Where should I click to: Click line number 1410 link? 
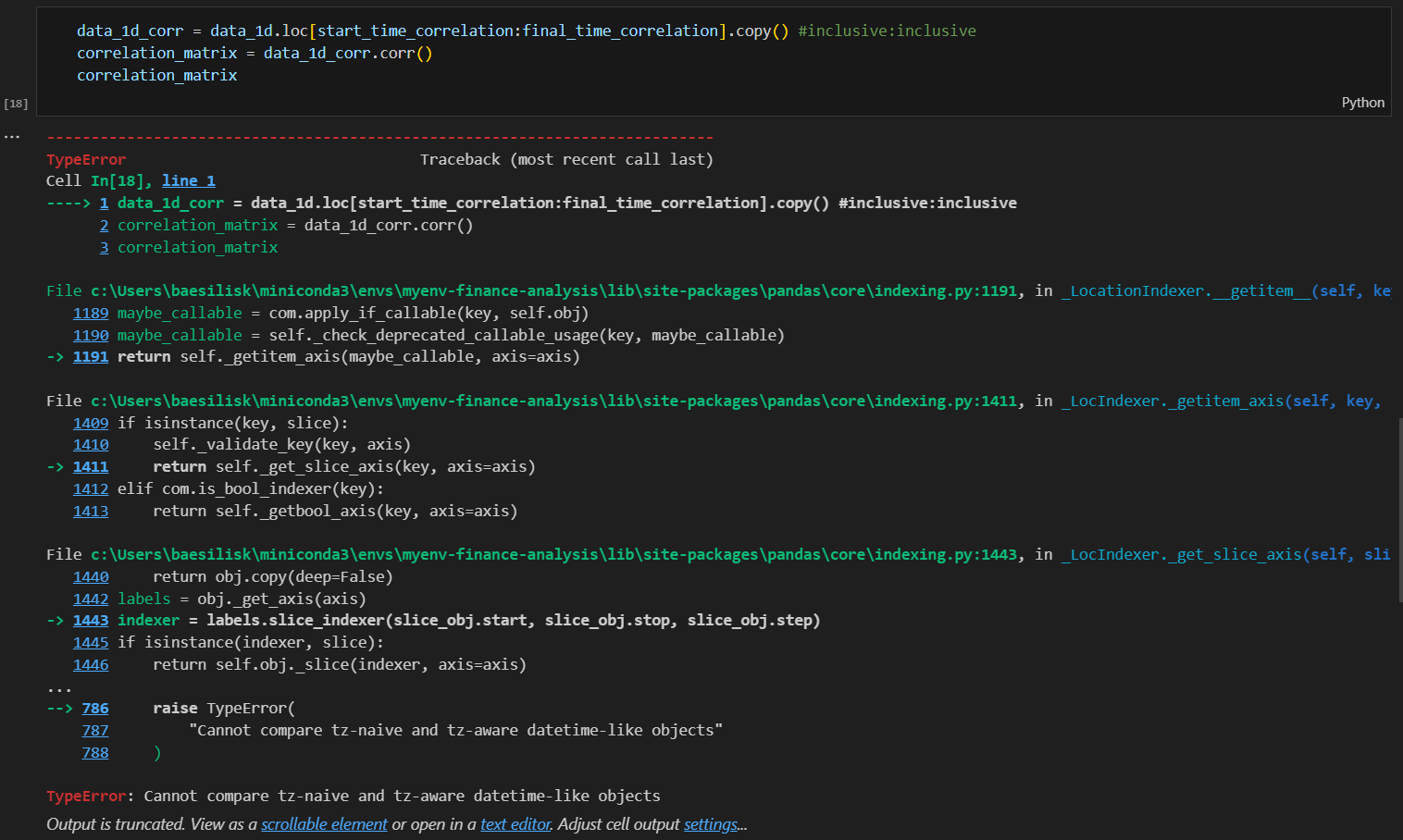pyautogui.click(x=91, y=445)
